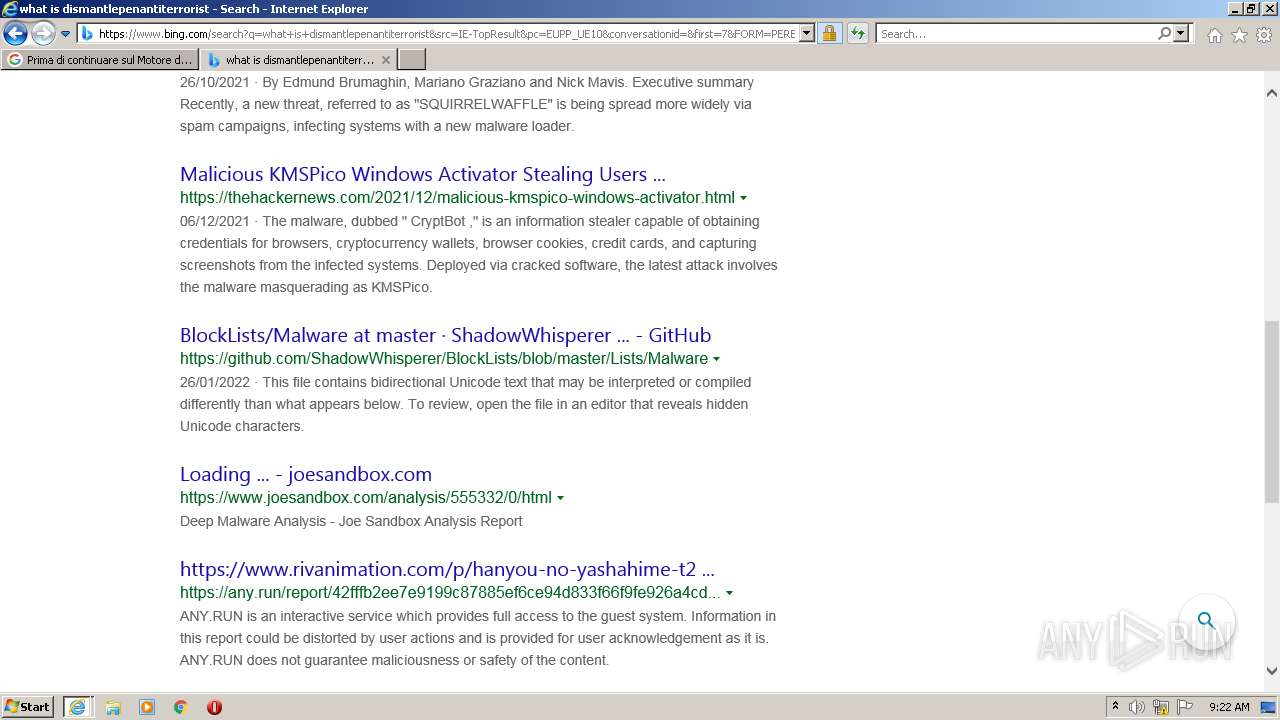This screenshot has height=720, width=1280.
Task: Go forward using the Forward arrow
Action: [x=43, y=34]
